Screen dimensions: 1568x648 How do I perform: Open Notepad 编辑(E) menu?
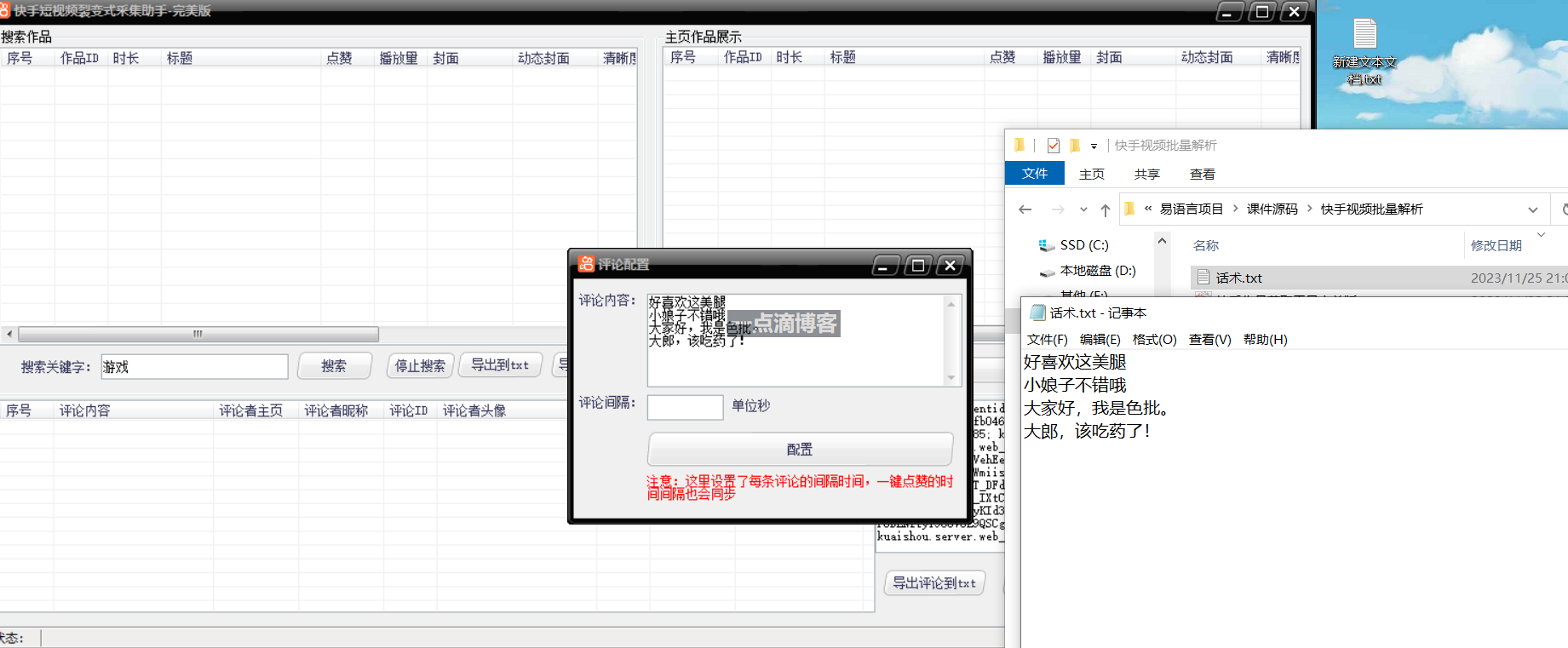[x=1100, y=339]
